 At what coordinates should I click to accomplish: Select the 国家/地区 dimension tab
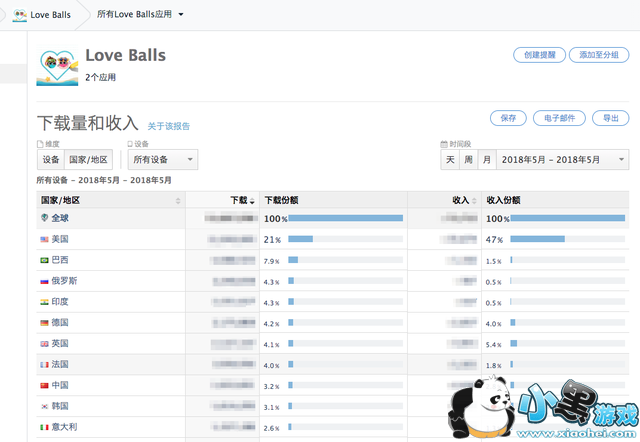(x=88, y=160)
